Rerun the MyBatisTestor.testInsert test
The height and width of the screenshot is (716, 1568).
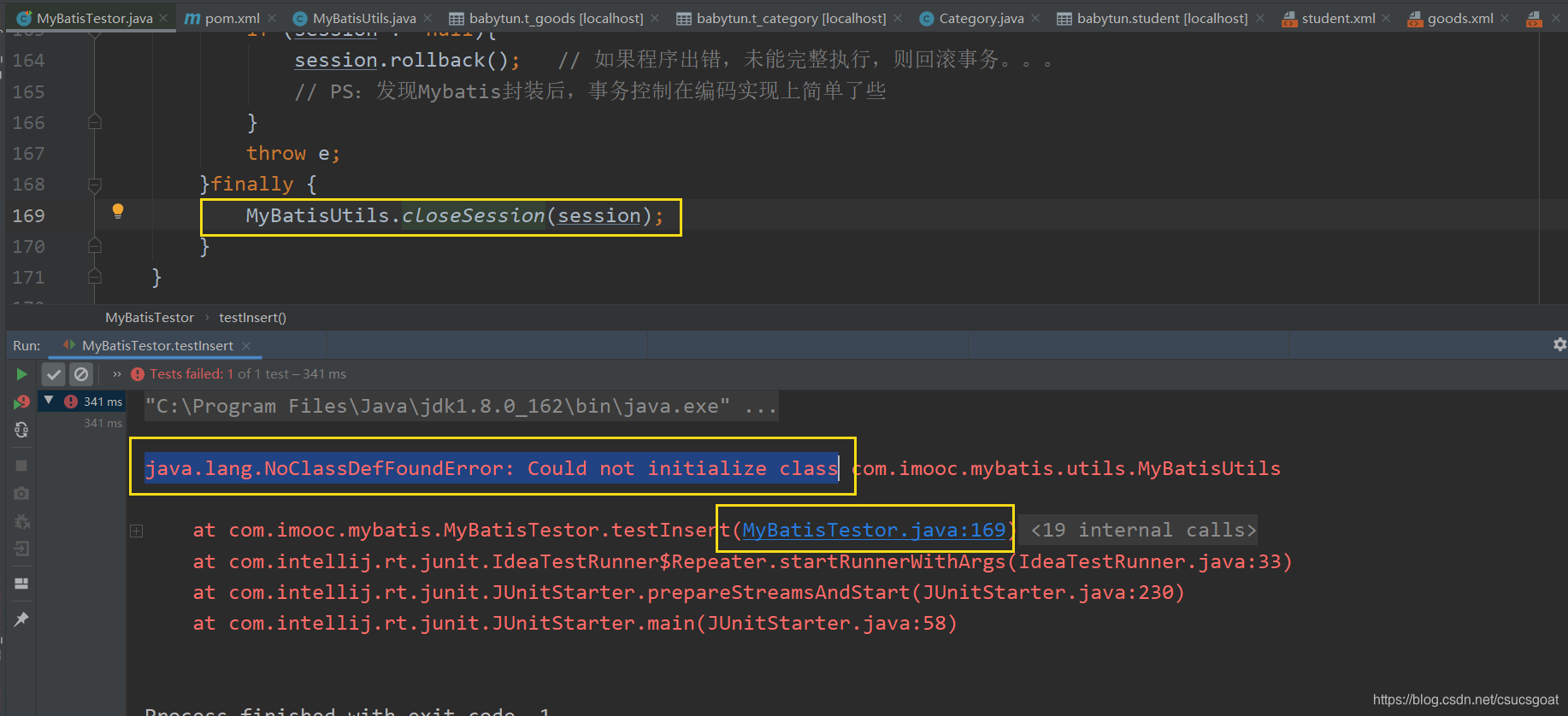21,374
